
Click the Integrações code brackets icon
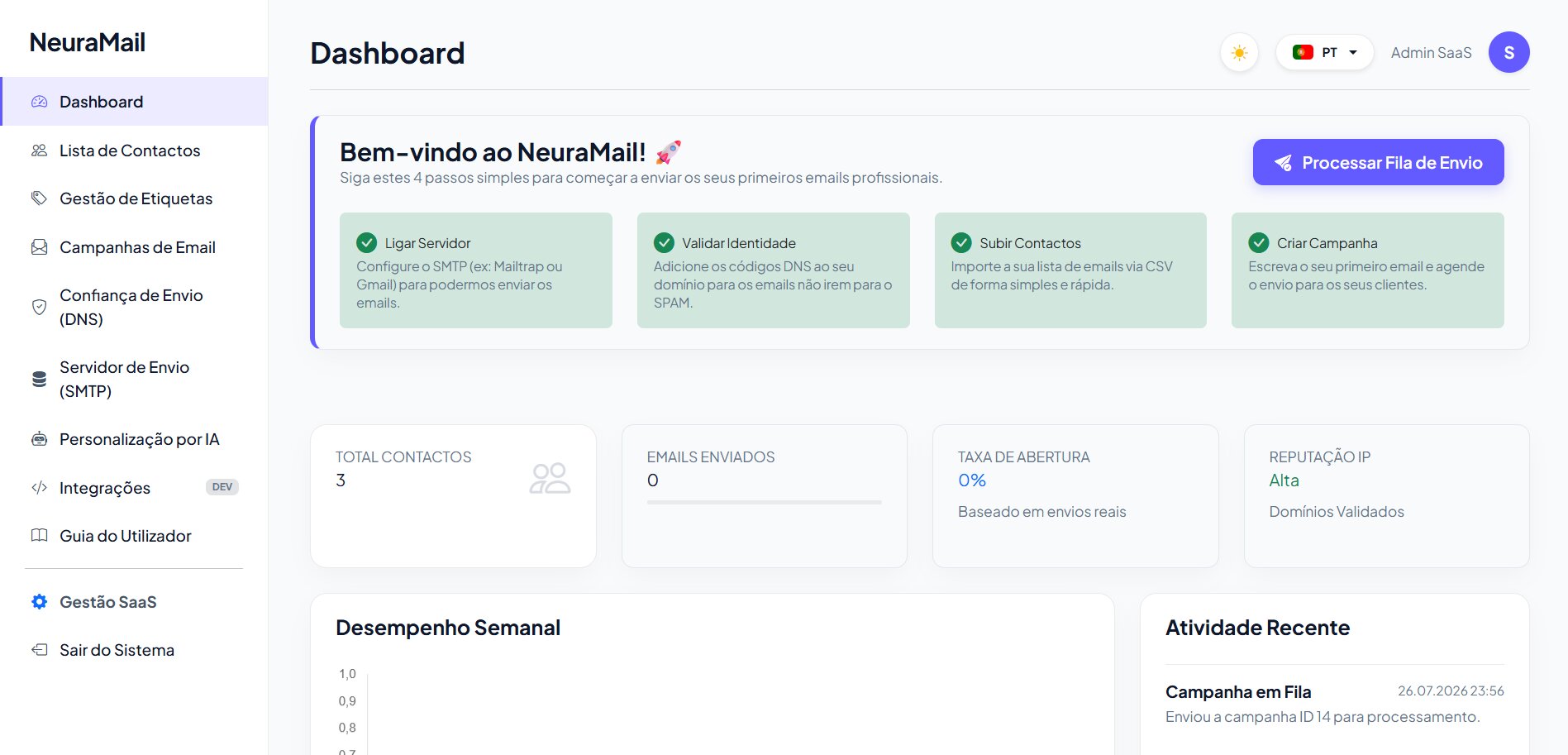point(39,488)
